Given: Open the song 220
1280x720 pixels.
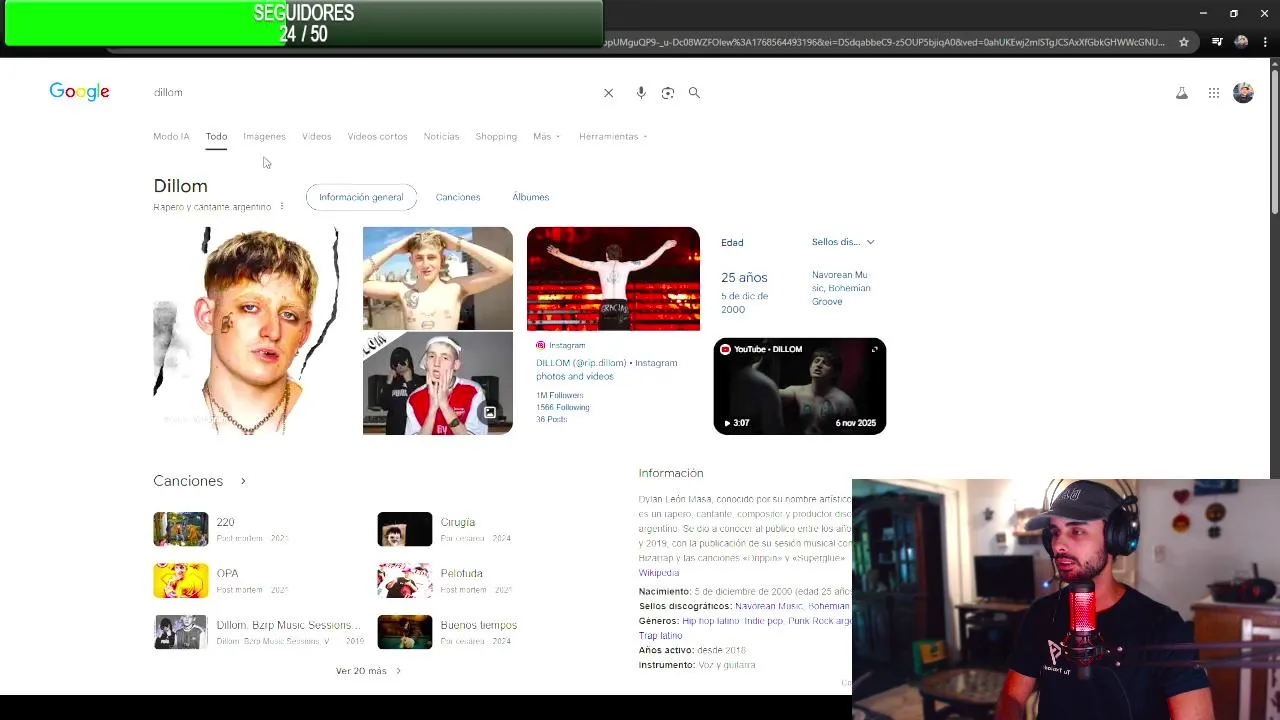Looking at the screenshot, I should pyautogui.click(x=225, y=522).
